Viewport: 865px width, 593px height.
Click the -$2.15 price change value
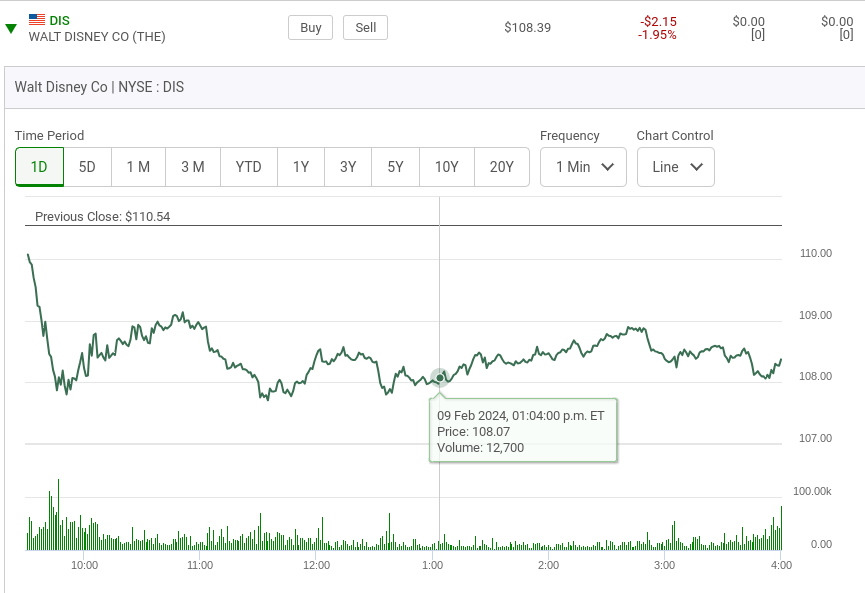click(658, 22)
